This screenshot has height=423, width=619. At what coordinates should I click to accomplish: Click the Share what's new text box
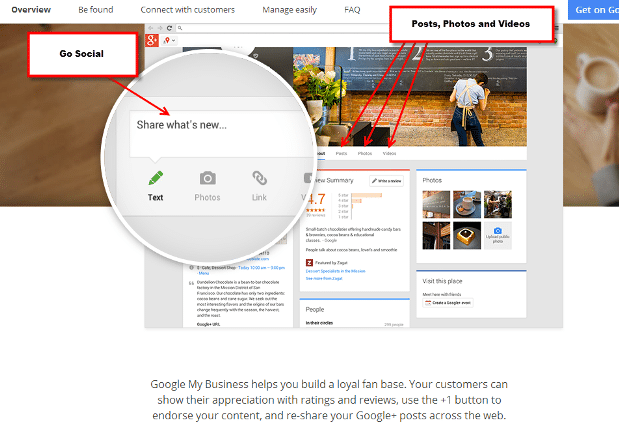[x=221, y=134]
